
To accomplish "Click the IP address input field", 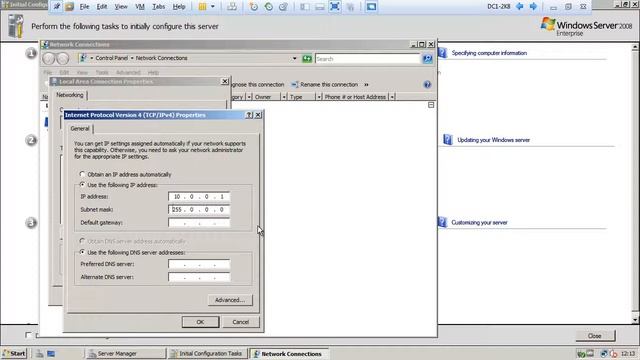I will coord(199,197).
